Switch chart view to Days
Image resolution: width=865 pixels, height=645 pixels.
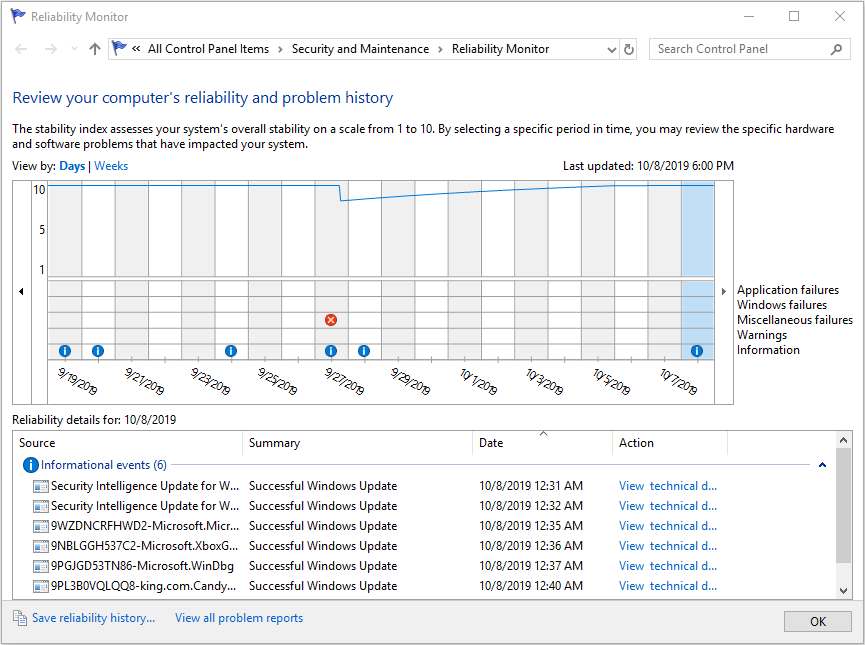click(x=72, y=166)
